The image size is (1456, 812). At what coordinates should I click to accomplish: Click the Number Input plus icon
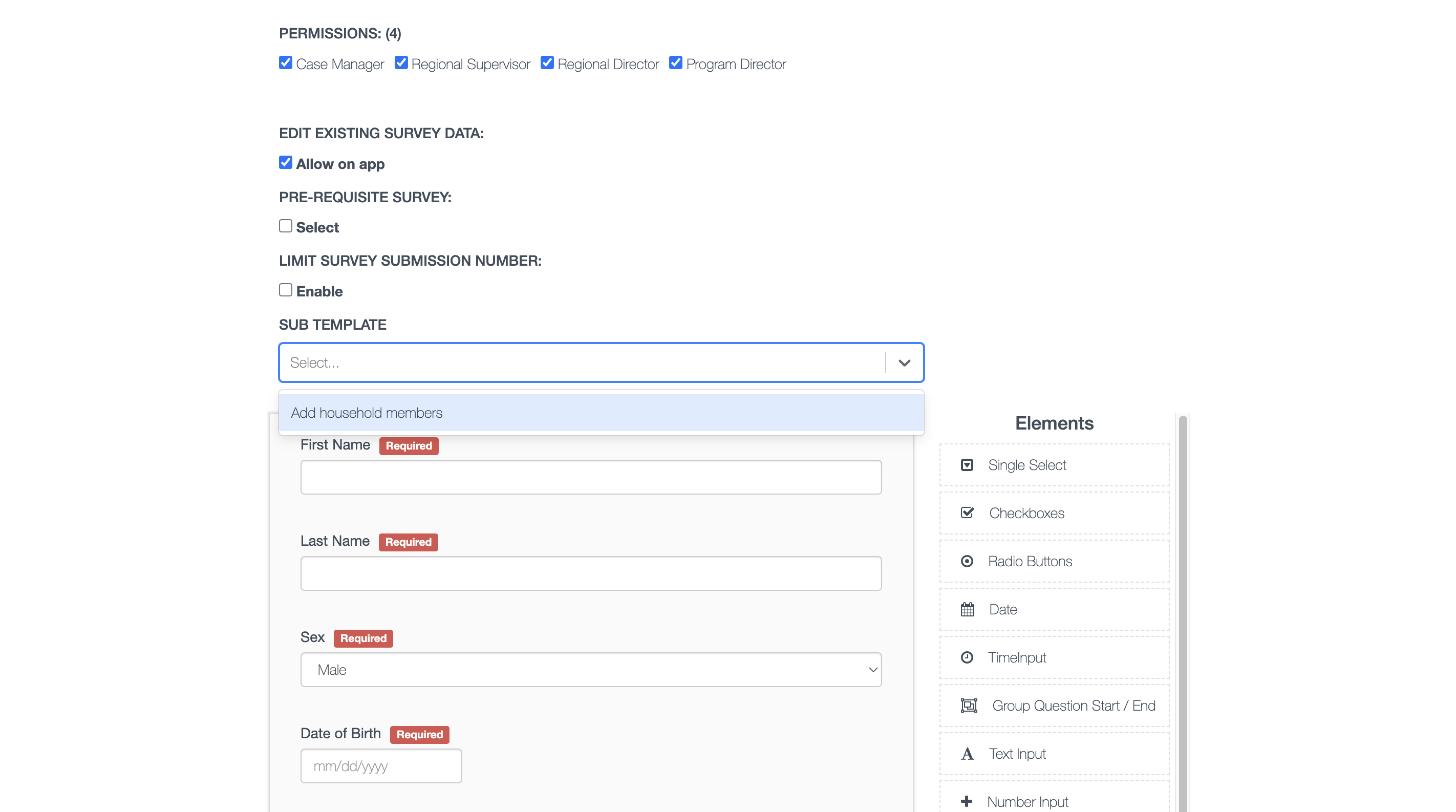point(967,801)
